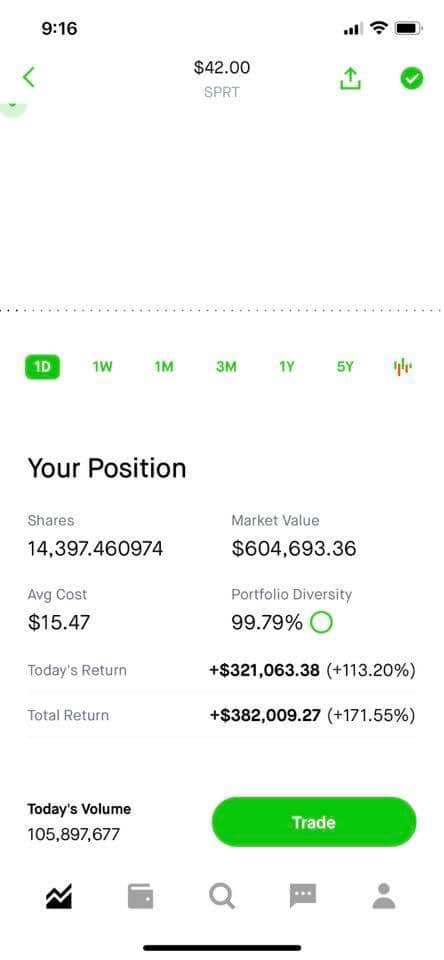Tap the Portfolio Diversity circle indicator
This screenshot has height=960, width=444.
click(x=322, y=623)
